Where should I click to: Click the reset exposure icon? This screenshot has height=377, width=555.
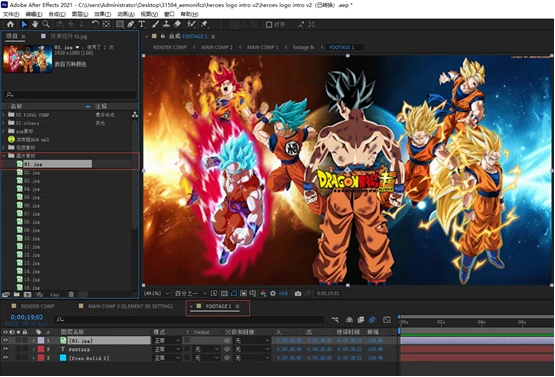click(273, 293)
